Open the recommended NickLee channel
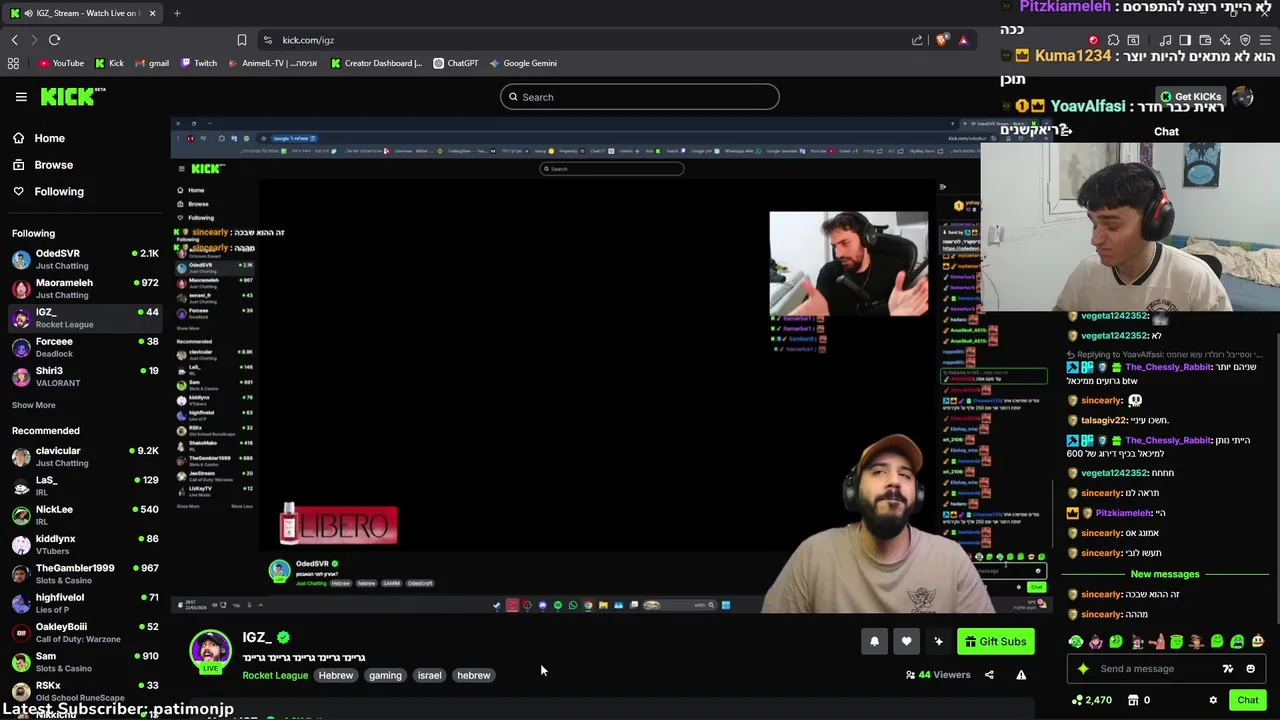 coord(85,515)
